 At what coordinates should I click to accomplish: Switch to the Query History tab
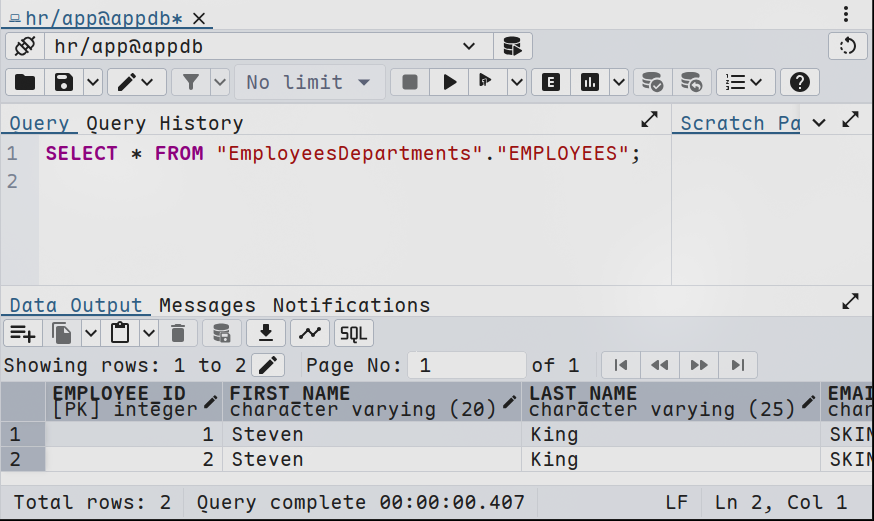[x=164, y=123]
